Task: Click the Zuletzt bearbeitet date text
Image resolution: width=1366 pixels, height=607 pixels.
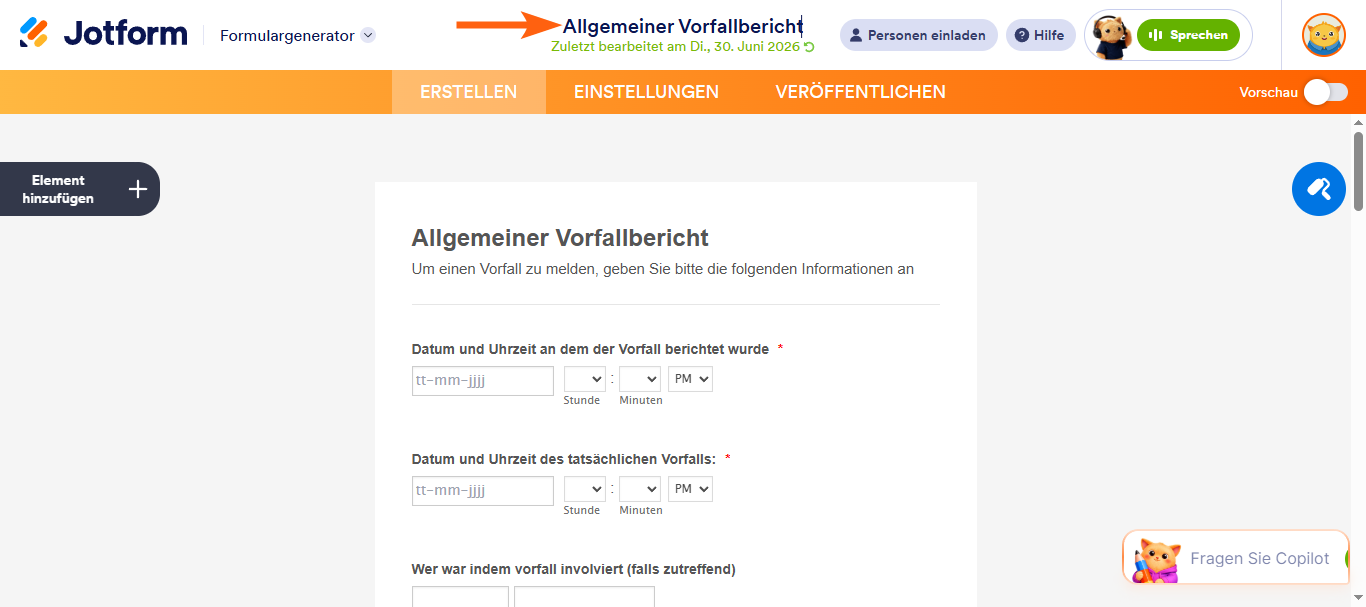Action: [676, 47]
